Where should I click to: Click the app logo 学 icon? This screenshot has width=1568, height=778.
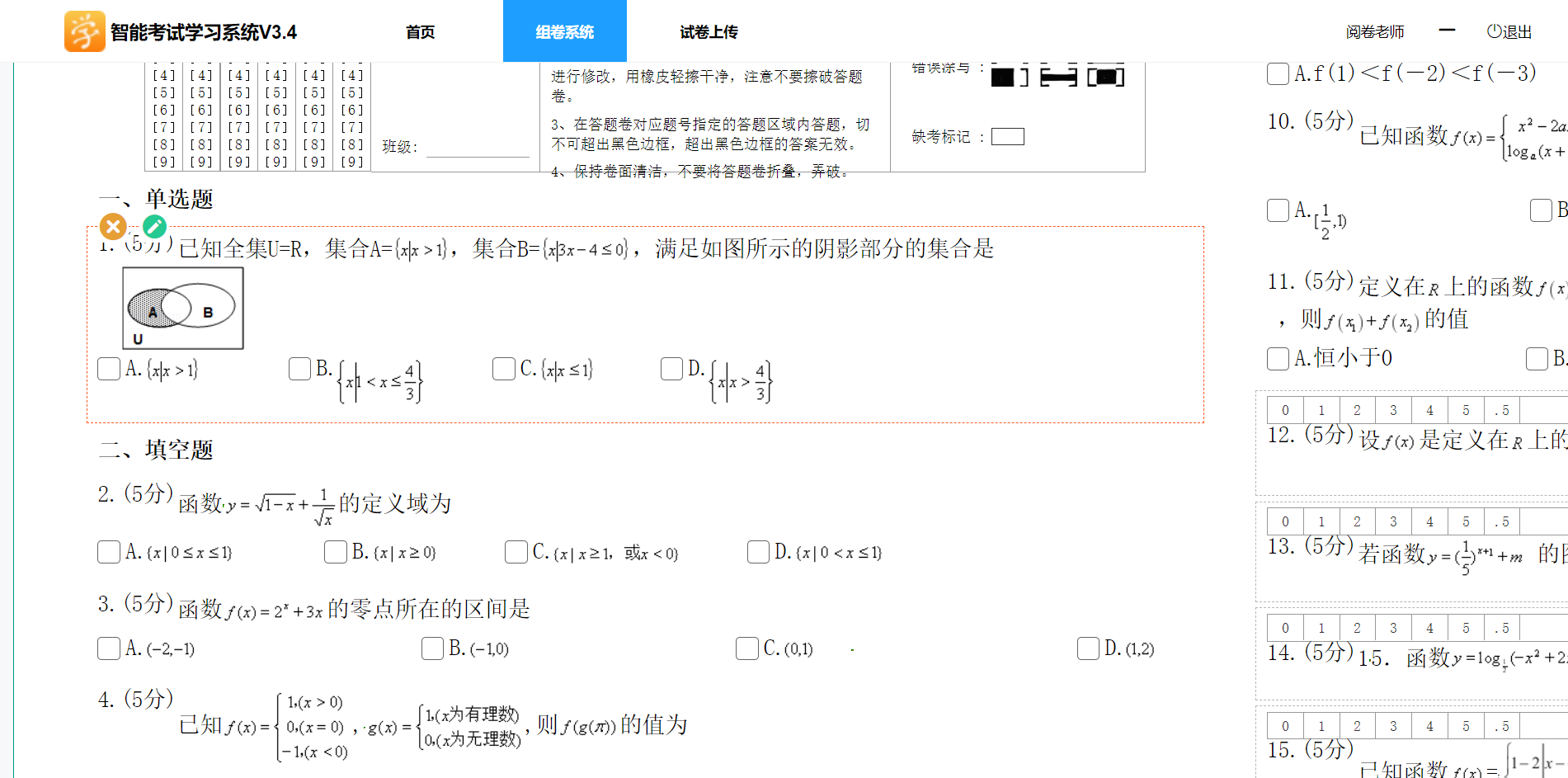point(85,31)
